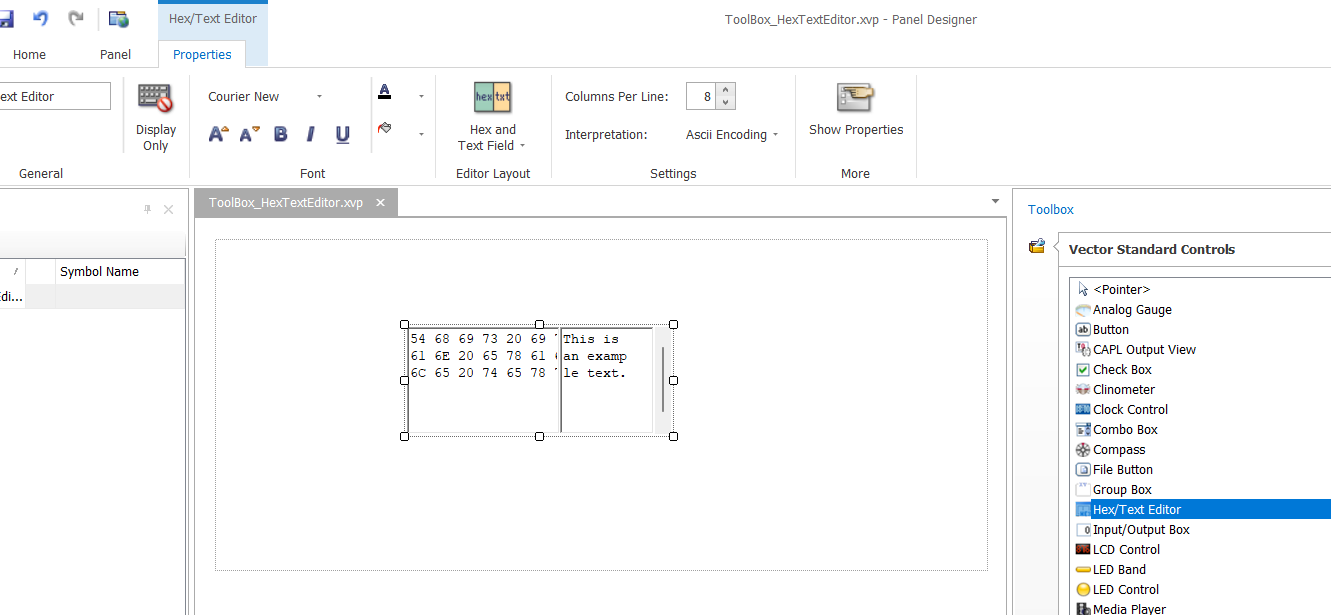Click Vector Standard Controls toolbox icon
This screenshot has width=1331, height=615.
click(1037, 246)
